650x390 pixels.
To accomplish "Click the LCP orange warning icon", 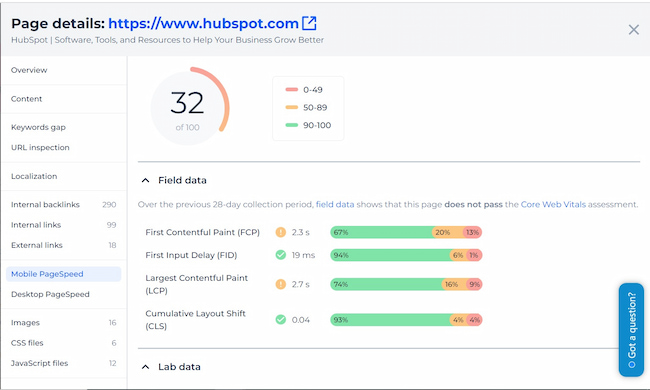I will 281,284.
